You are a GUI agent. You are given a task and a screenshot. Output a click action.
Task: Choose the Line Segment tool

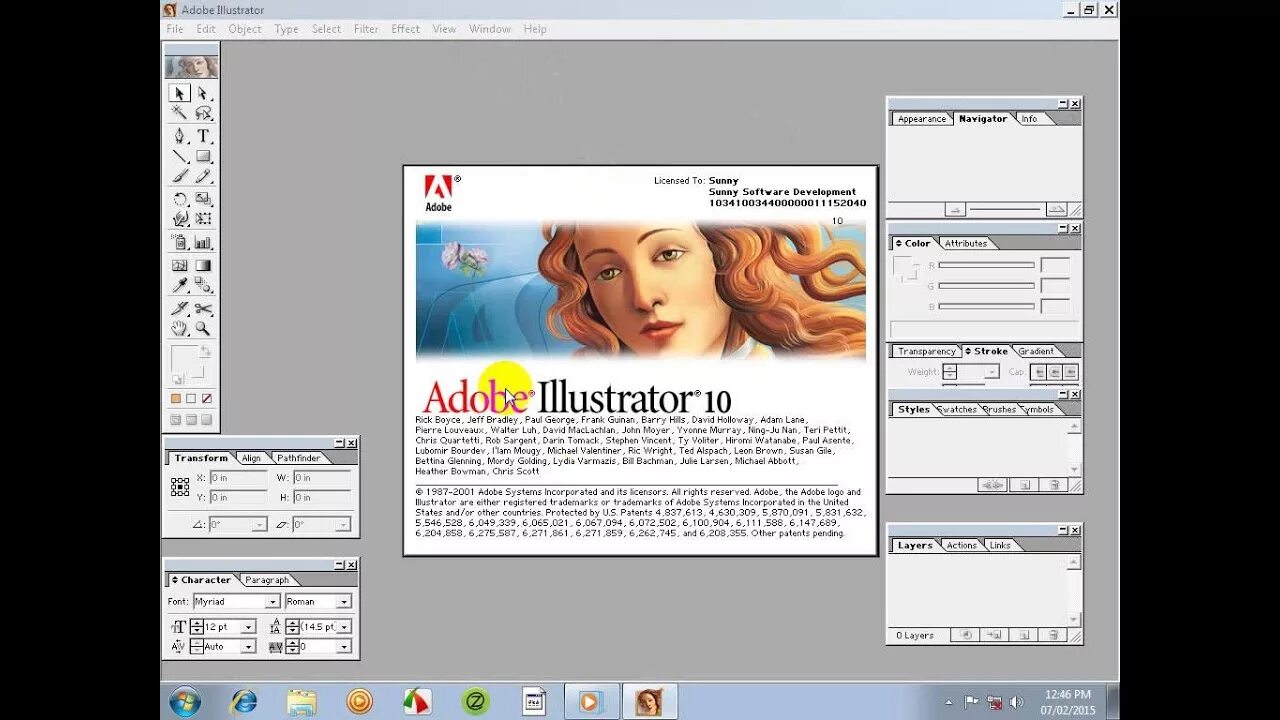180,156
